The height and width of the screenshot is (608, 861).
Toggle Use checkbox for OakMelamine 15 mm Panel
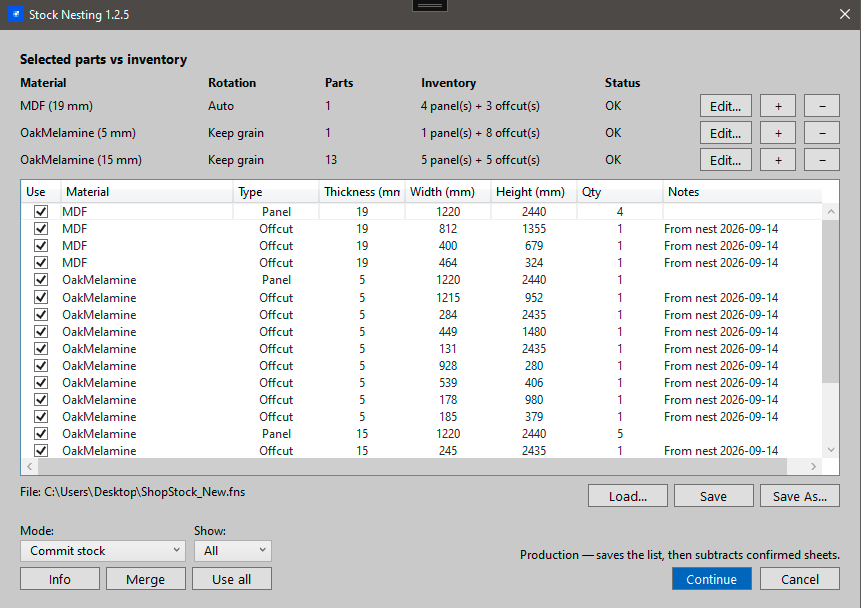click(41, 433)
